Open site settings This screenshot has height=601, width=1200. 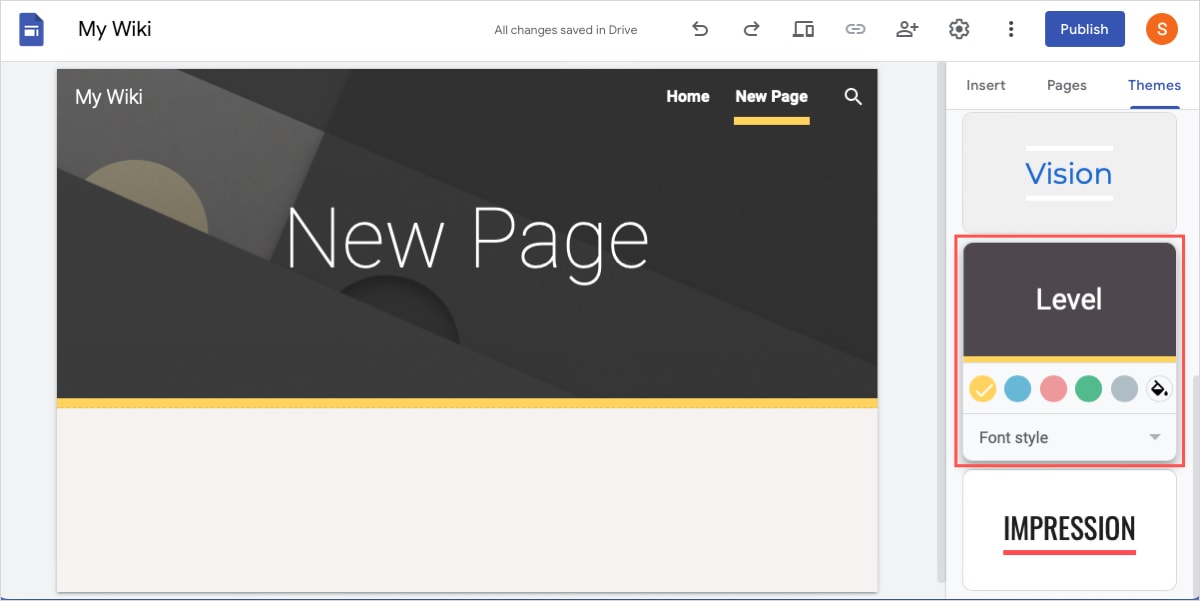[959, 29]
